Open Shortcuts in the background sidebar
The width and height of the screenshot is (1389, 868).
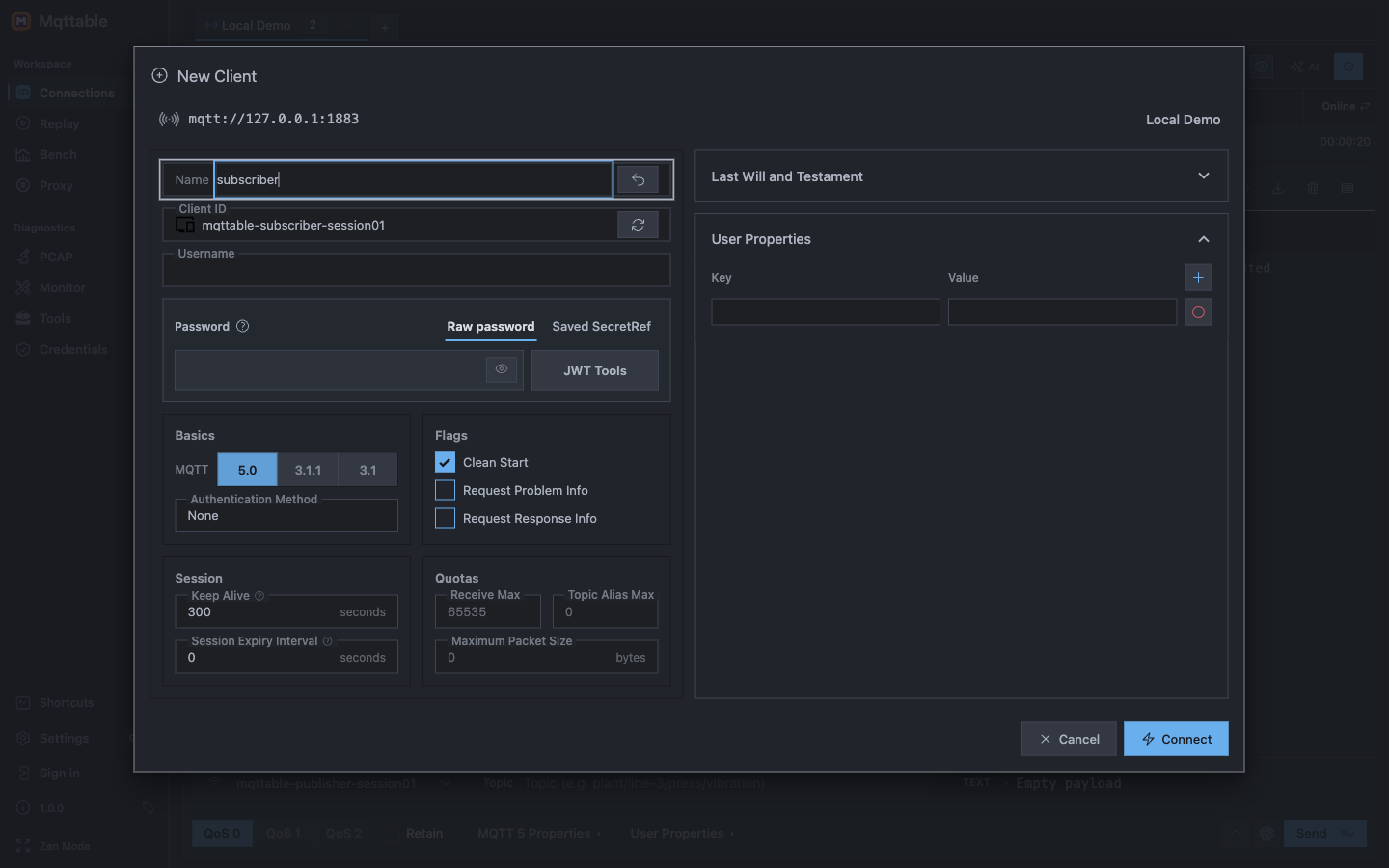coord(55,702)
